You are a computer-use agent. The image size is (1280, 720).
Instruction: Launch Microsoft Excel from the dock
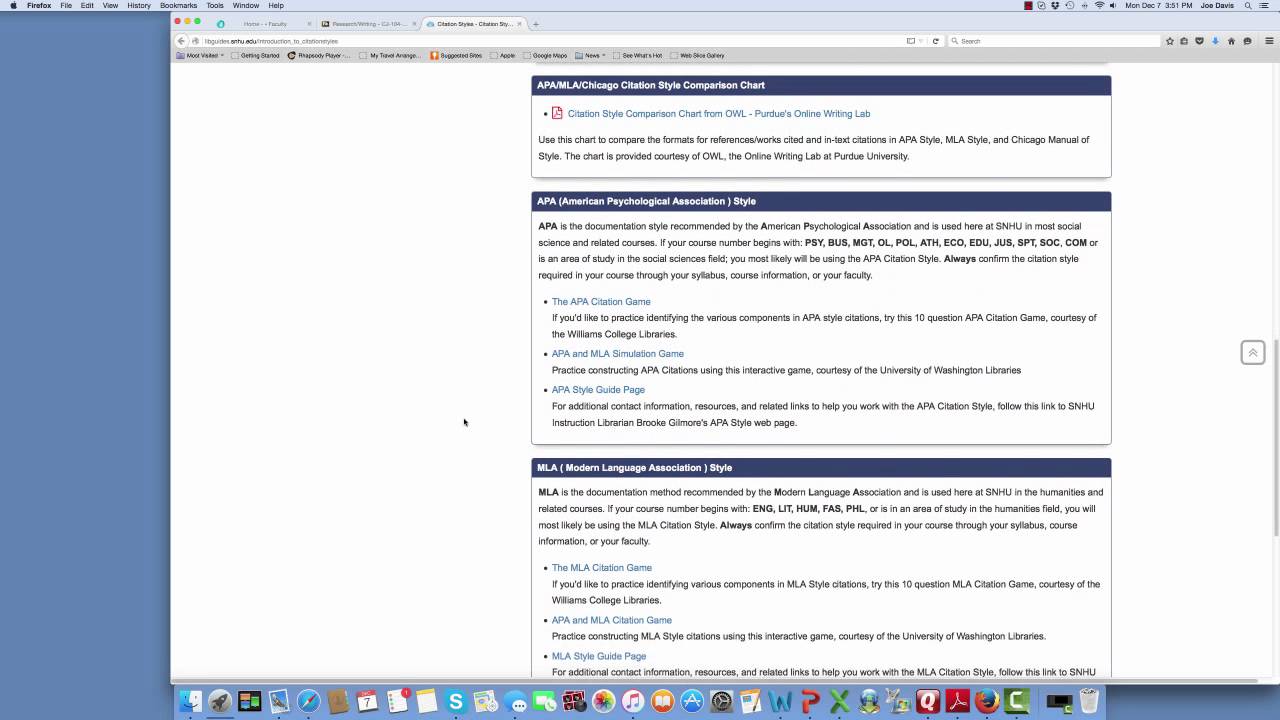coord(839,702)
